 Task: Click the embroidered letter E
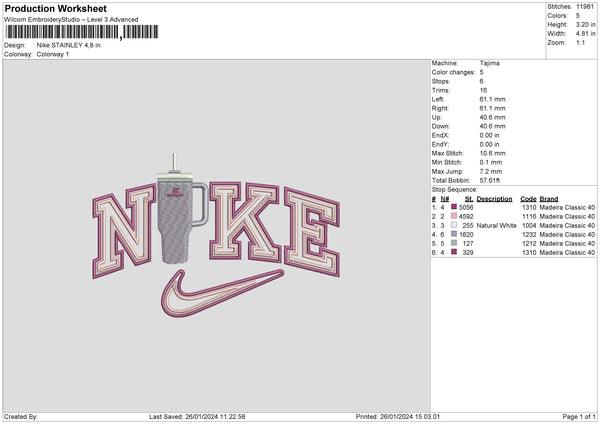[x=312, y=232]
